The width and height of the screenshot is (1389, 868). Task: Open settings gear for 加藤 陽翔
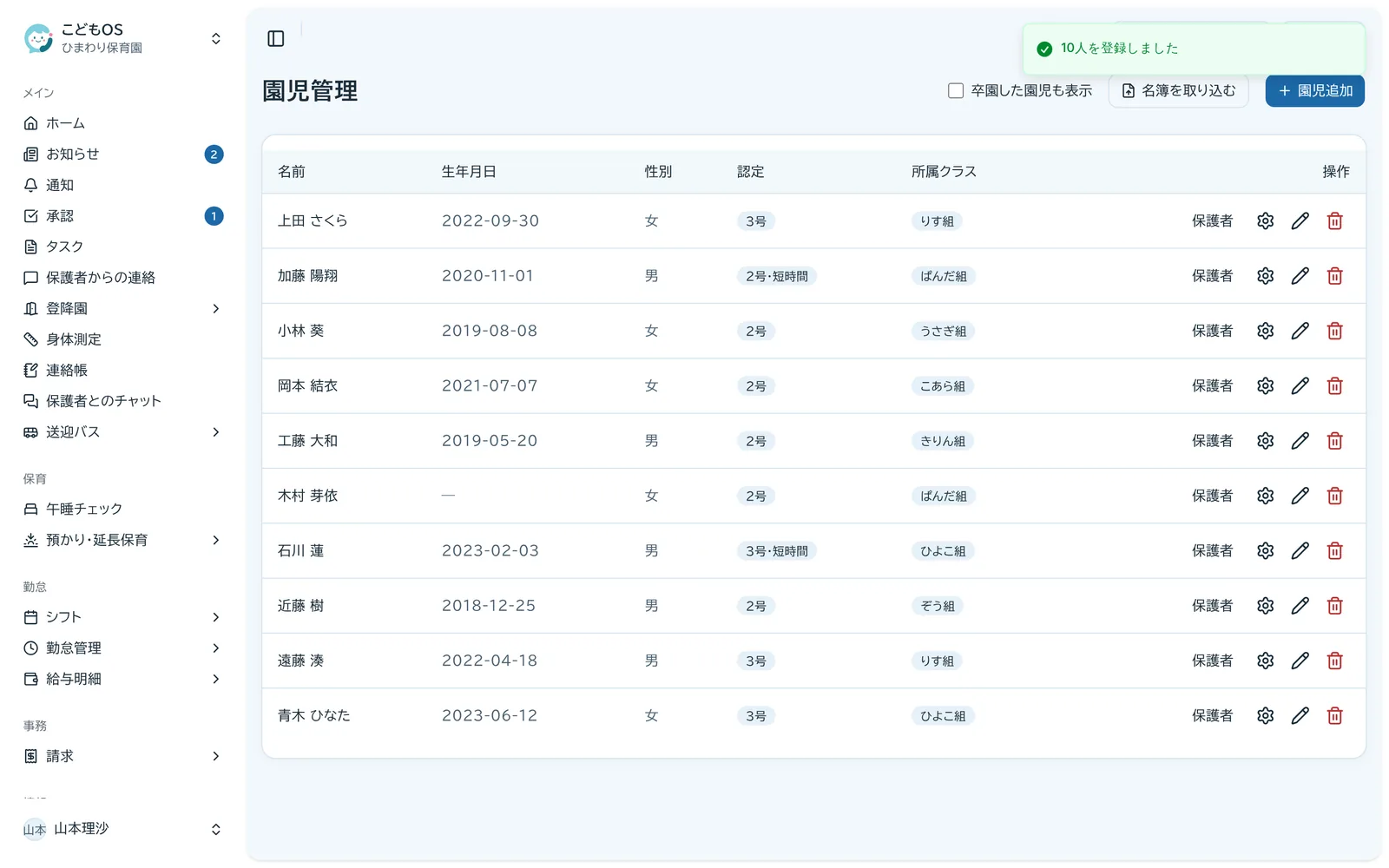tap(1265, 276)
